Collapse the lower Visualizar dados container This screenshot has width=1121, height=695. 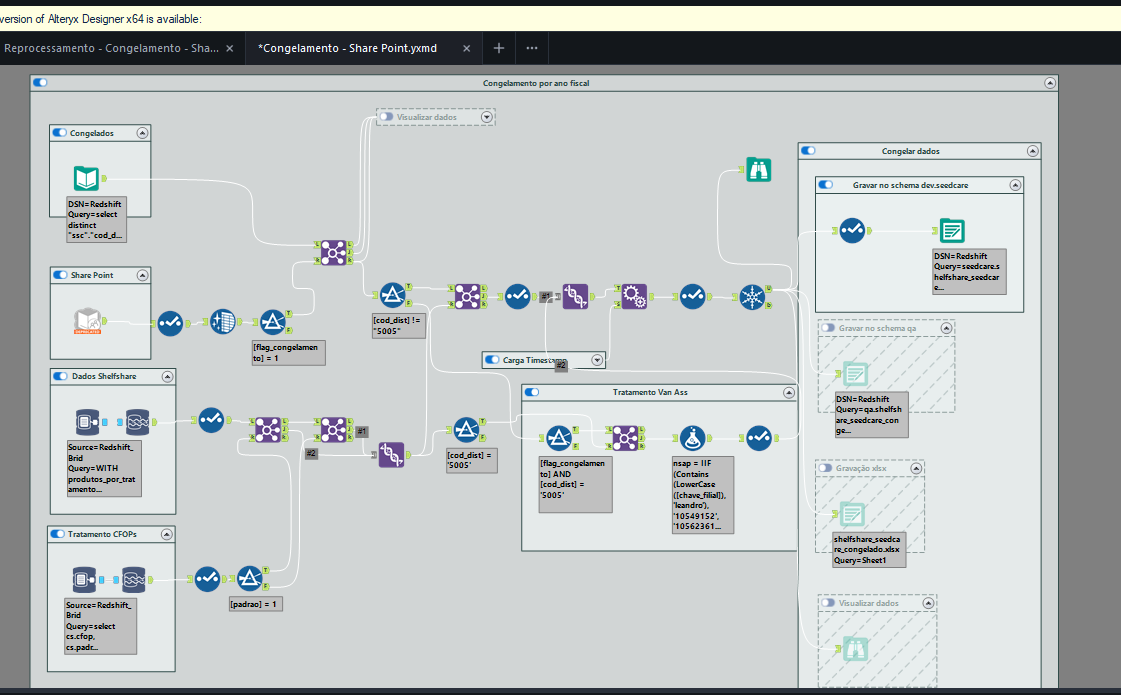928,603
